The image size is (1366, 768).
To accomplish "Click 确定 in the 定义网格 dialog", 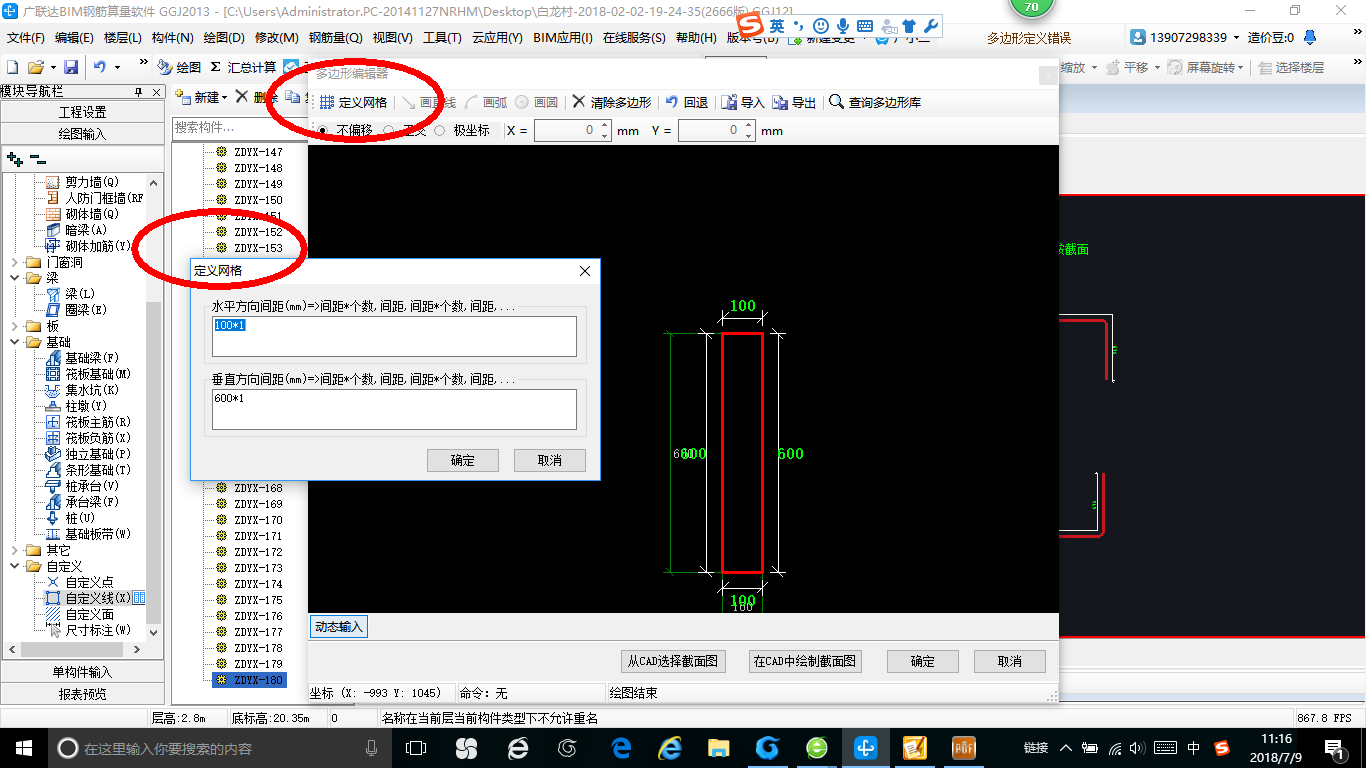I will coord(463,460).
